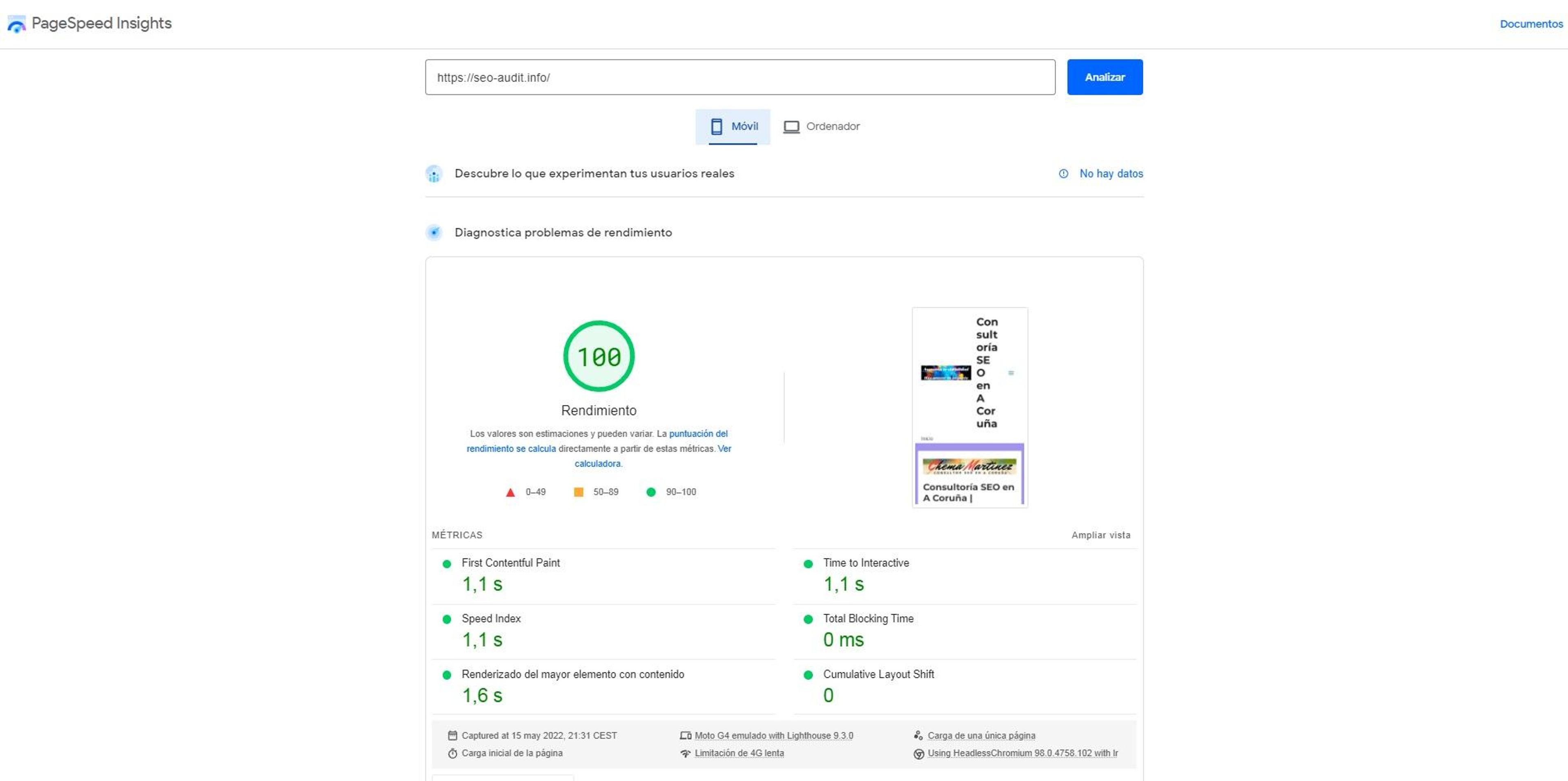Click the 100 performance score gauge
This screenshot has height=781, width=1568.
click(x=599, y=357)
